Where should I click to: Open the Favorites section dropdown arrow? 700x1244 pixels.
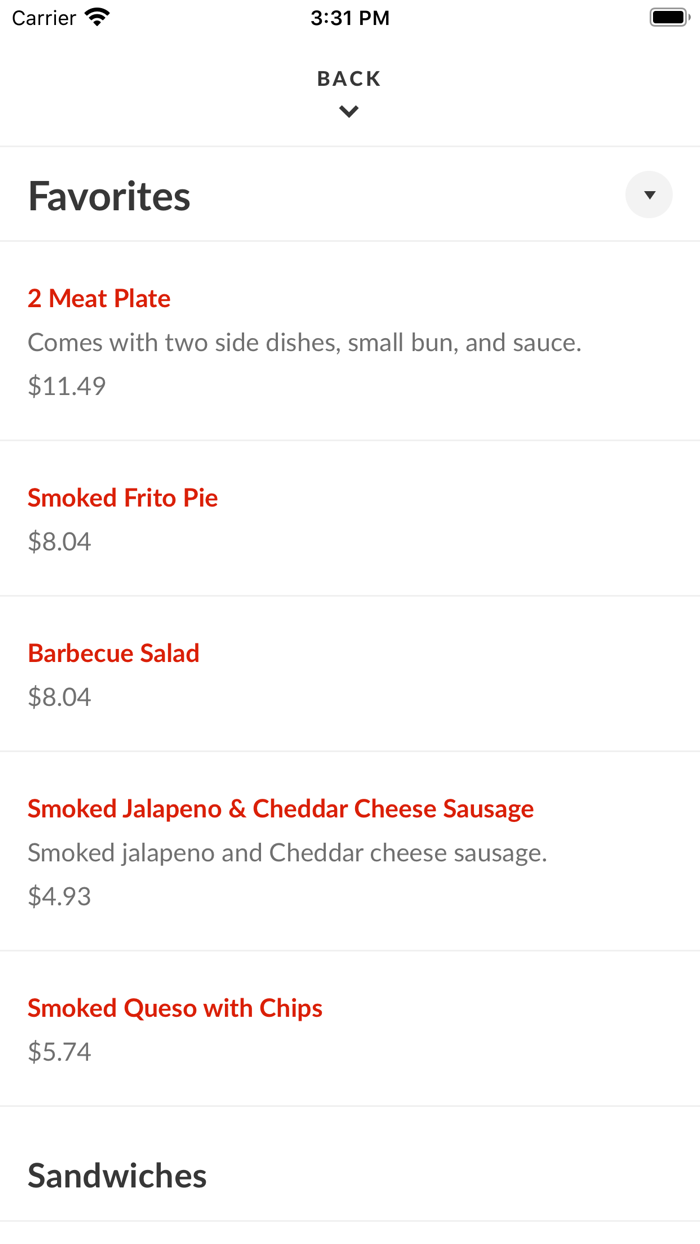pos(648,194)
